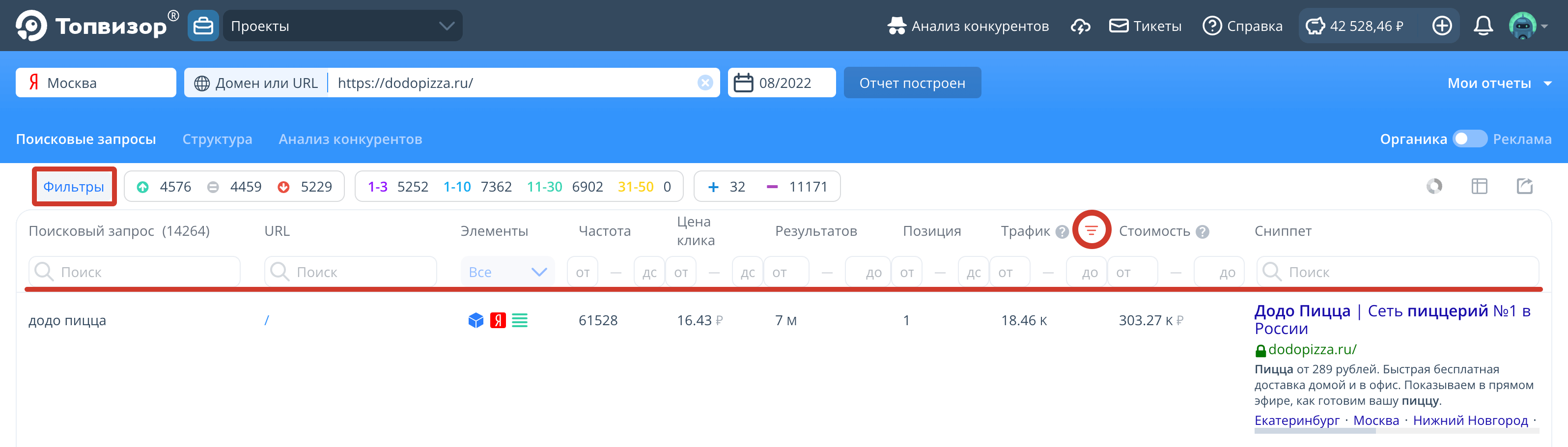Viewport: 1568px width, 447px height.
Task: Open the notifications bell
Action: (x=1484, y=26)
